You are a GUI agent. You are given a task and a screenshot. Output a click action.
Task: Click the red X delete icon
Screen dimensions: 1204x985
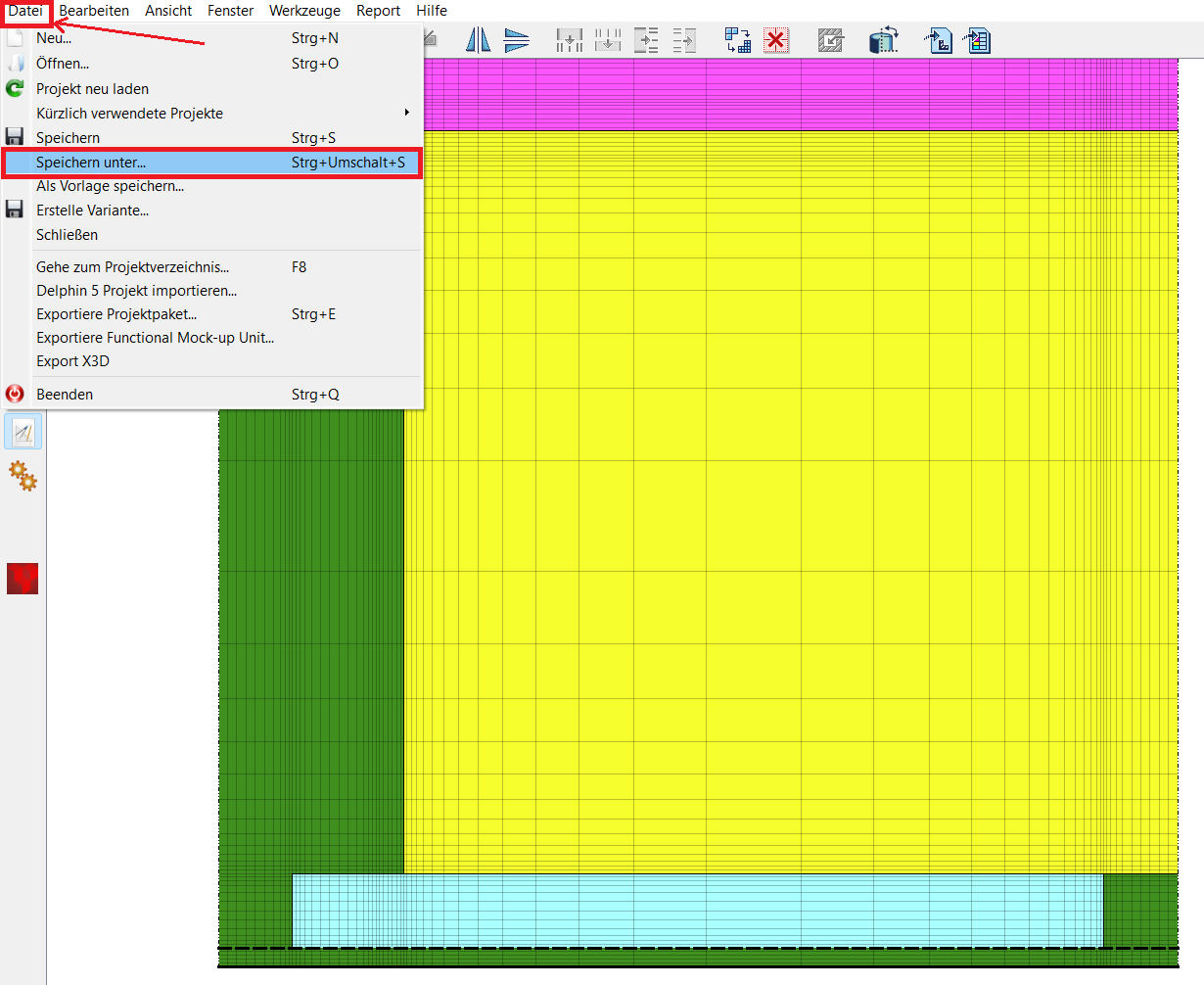click(776, 40)
